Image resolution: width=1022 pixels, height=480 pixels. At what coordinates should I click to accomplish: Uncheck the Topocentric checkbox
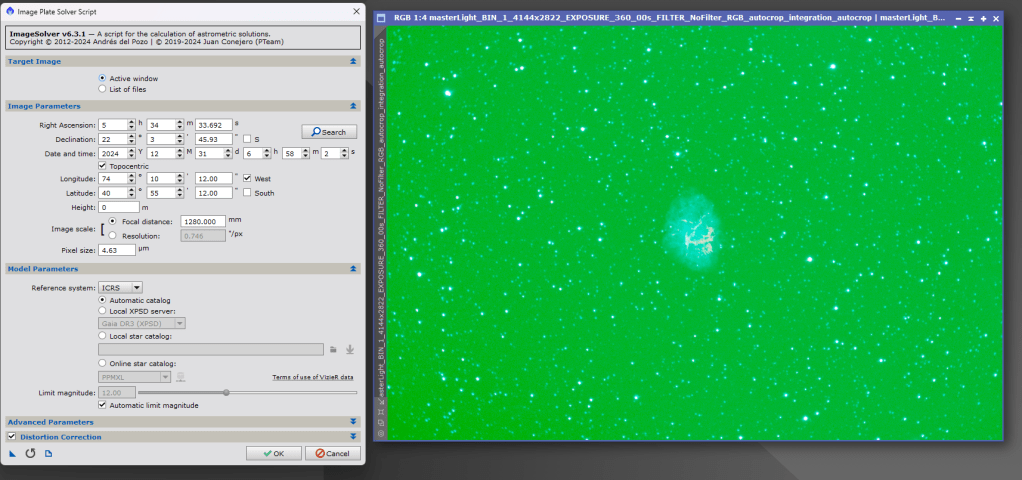(x=103, y=166)
